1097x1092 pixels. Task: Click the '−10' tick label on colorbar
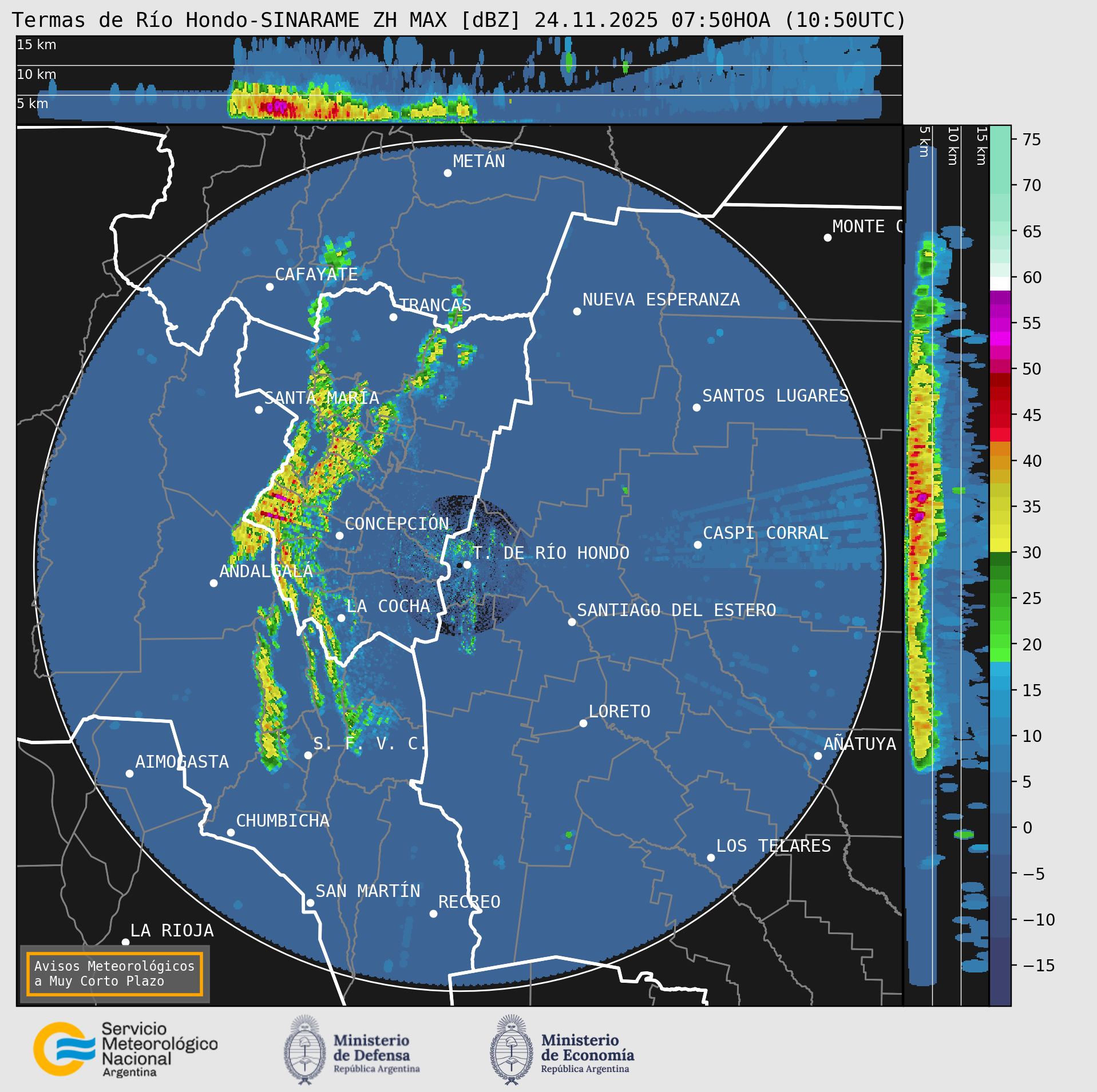pyautogui.click(x=1039, y=920)
